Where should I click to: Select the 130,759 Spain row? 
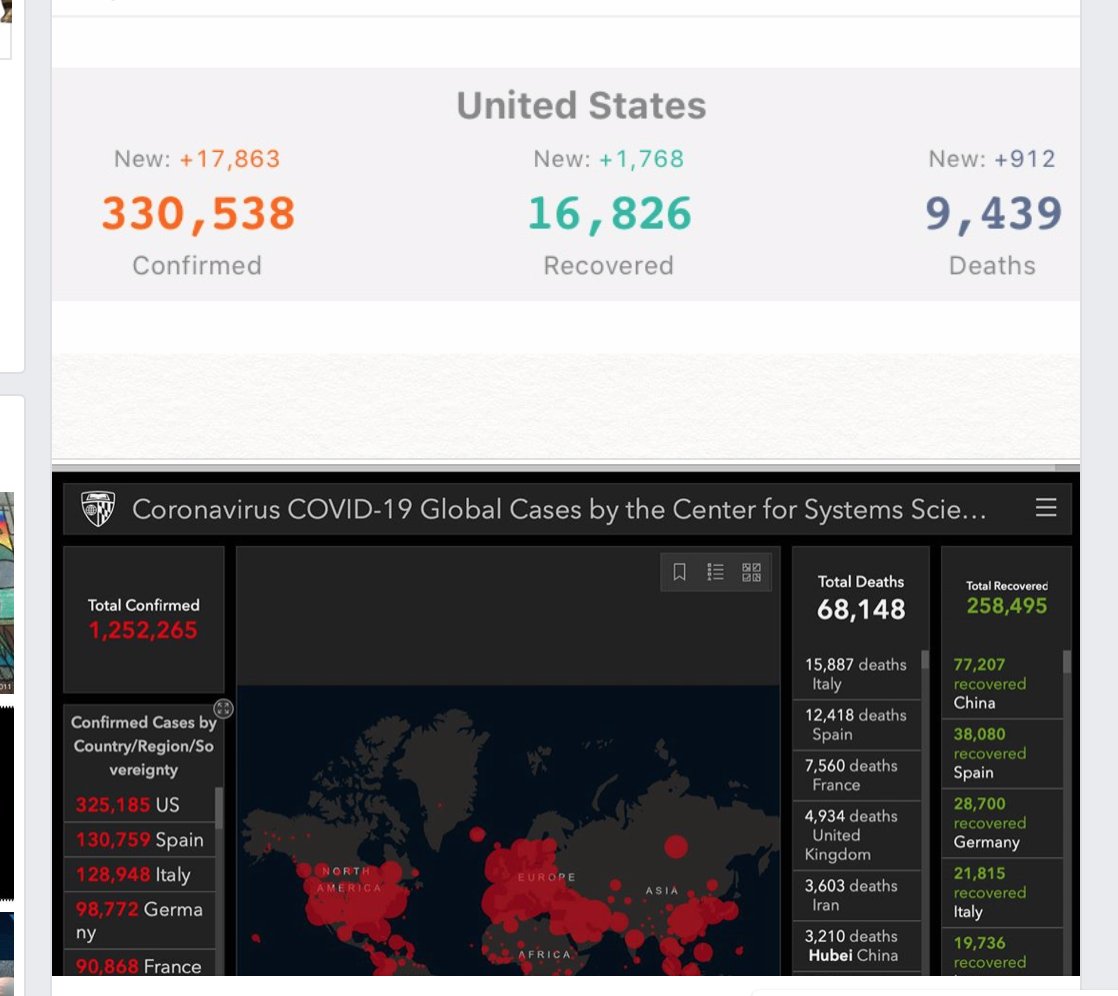140,840
